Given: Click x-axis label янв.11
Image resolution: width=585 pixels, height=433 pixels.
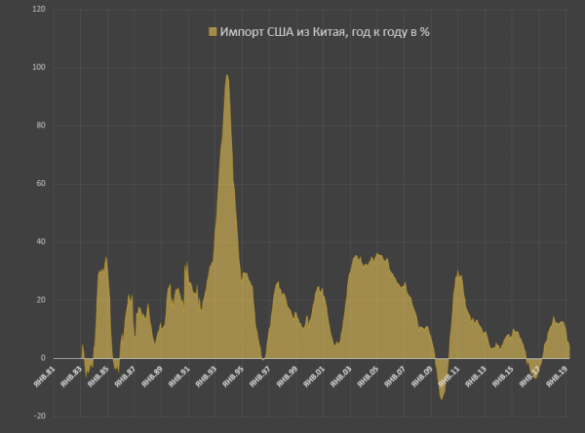Looking at the screenshot, I should [x=449, y=377].
